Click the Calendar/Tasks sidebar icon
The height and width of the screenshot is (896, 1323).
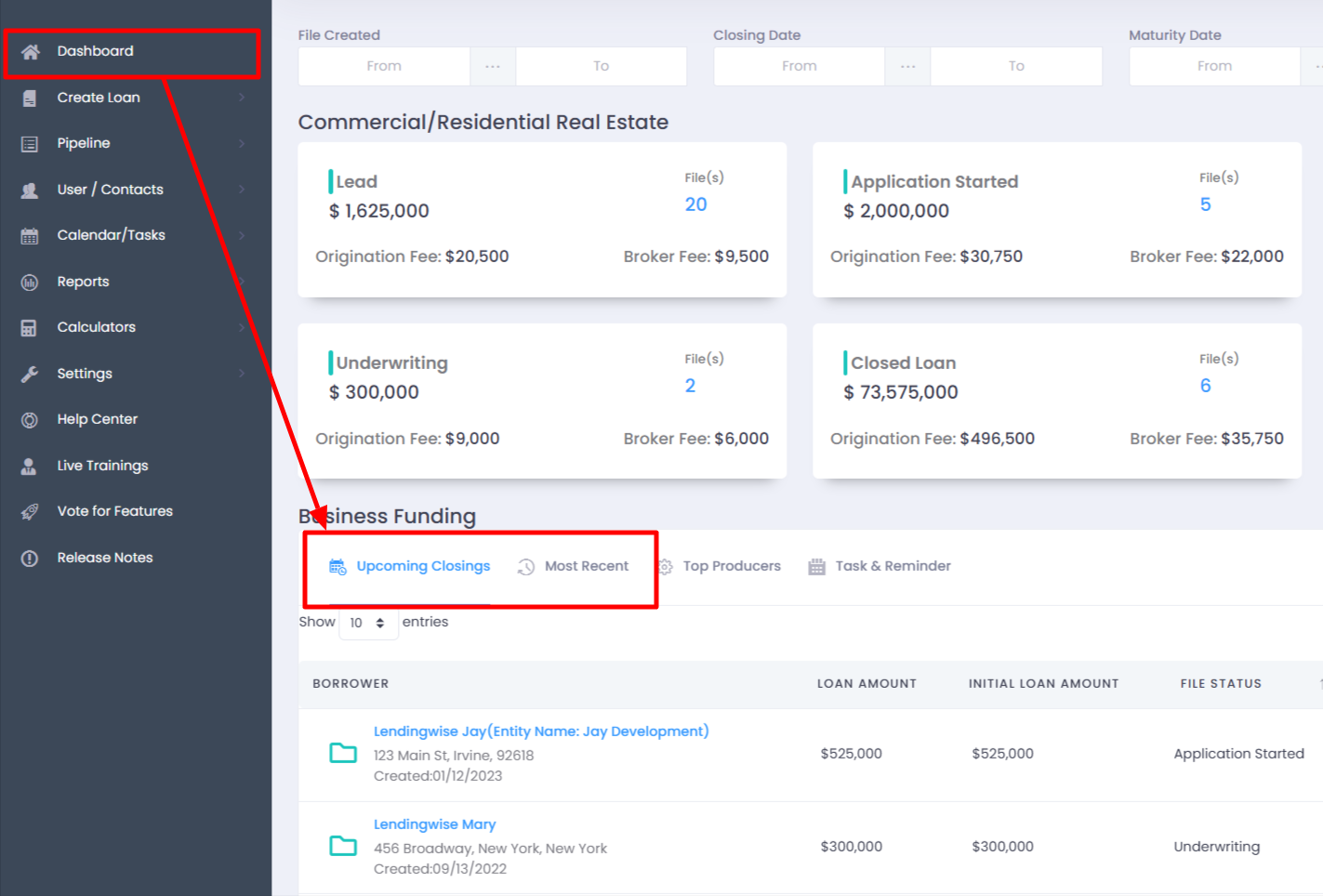30,236
